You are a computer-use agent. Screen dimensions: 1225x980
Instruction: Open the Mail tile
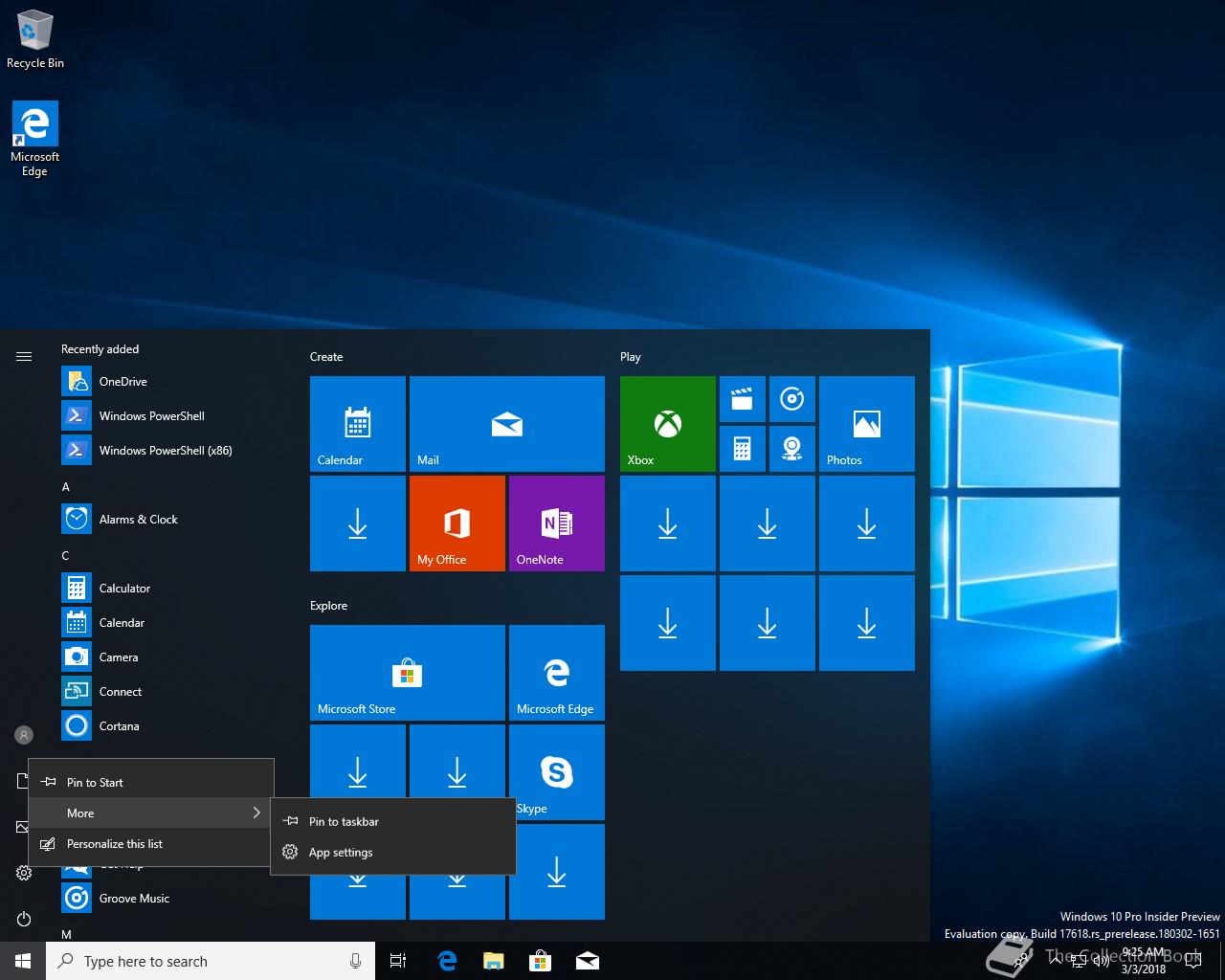pos(507,424)
